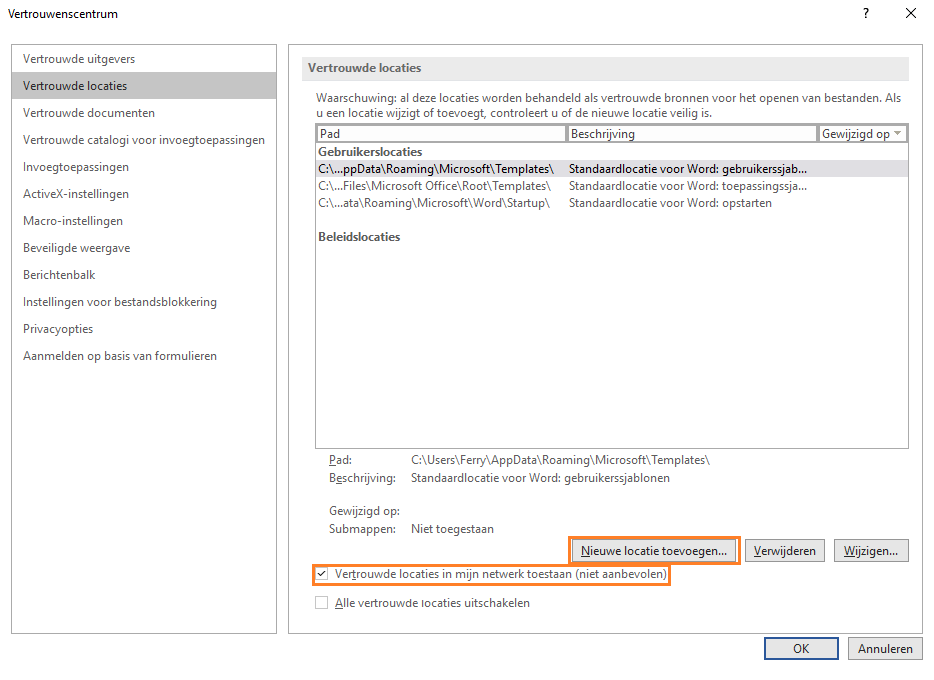Click description 'Standaardlocatie voor Word: gebruikerssjab...'
The image size is (934, 680).
[688, 169]
